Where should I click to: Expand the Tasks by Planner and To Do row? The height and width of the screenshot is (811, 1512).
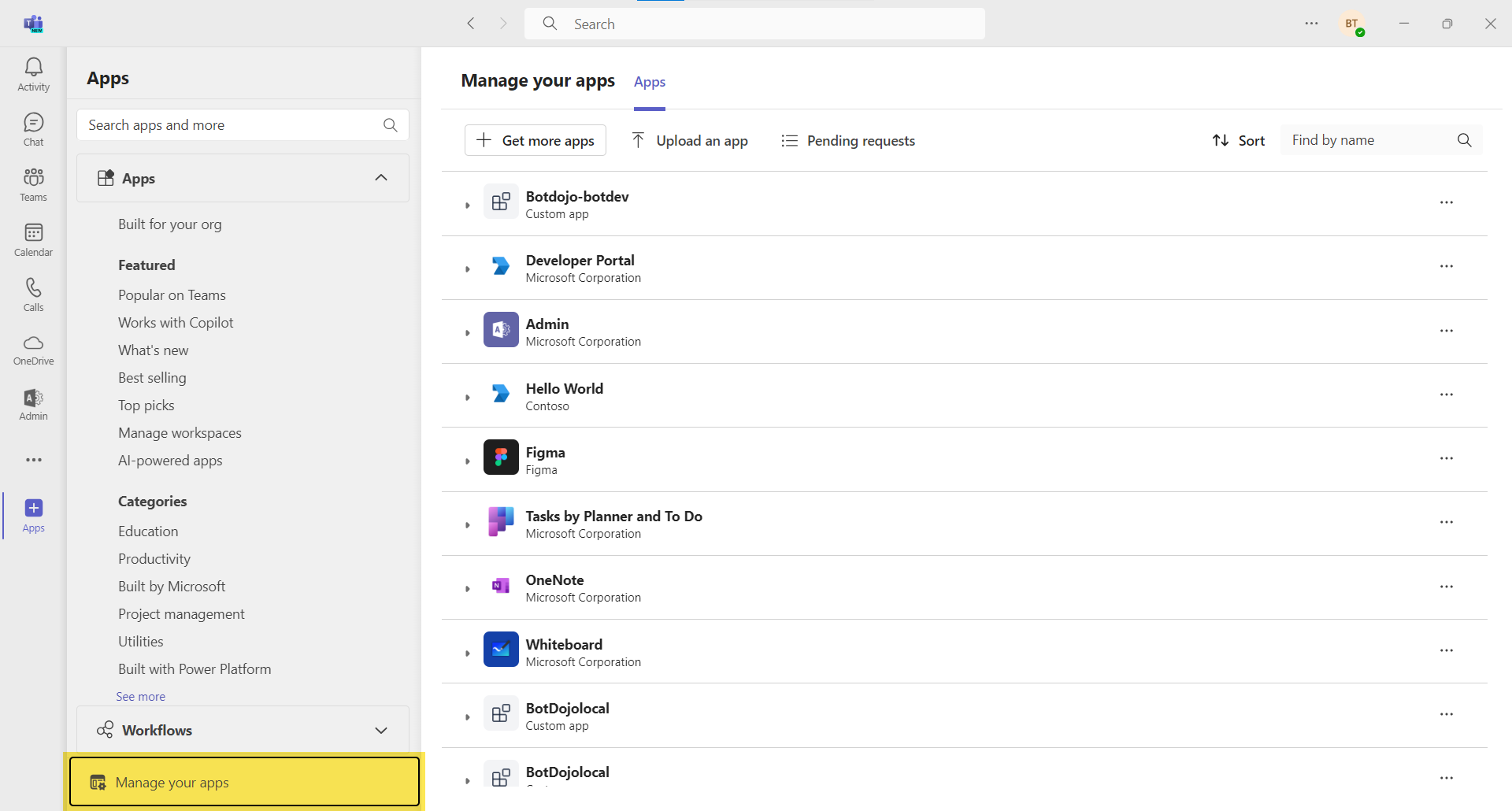(467, 525)
